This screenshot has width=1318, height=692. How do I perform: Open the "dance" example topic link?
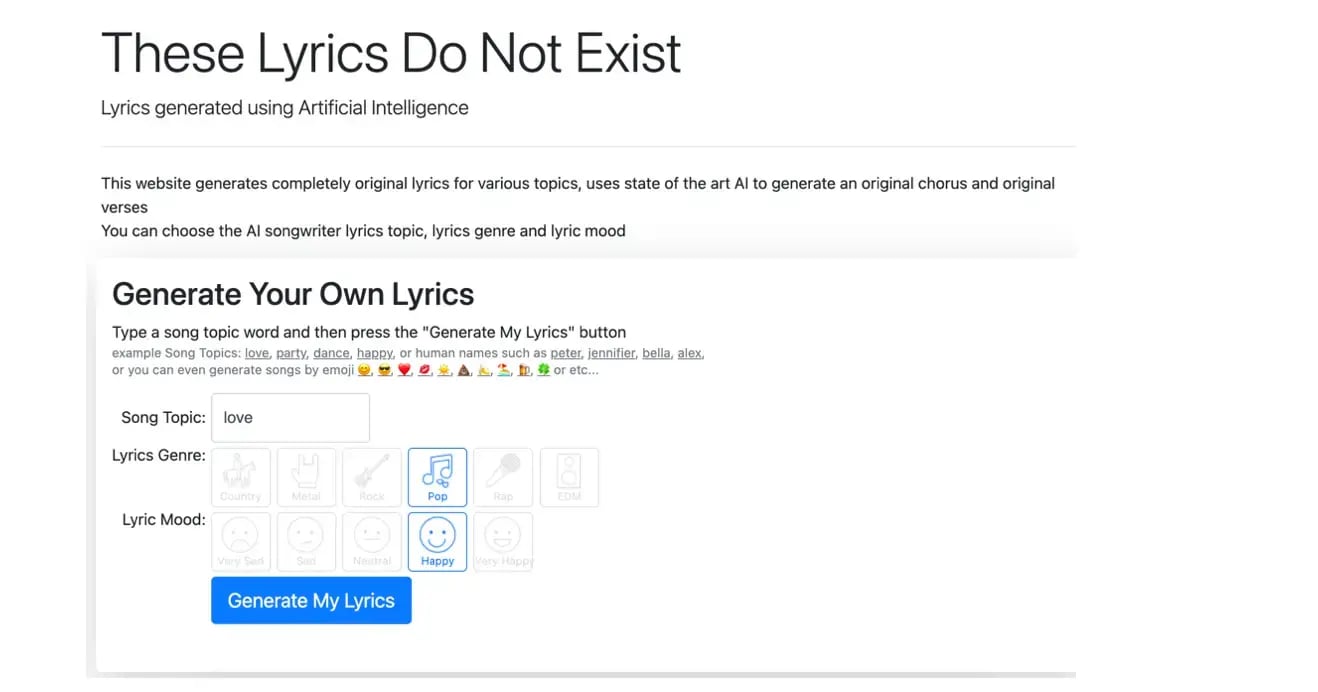[x=331, y=353]
